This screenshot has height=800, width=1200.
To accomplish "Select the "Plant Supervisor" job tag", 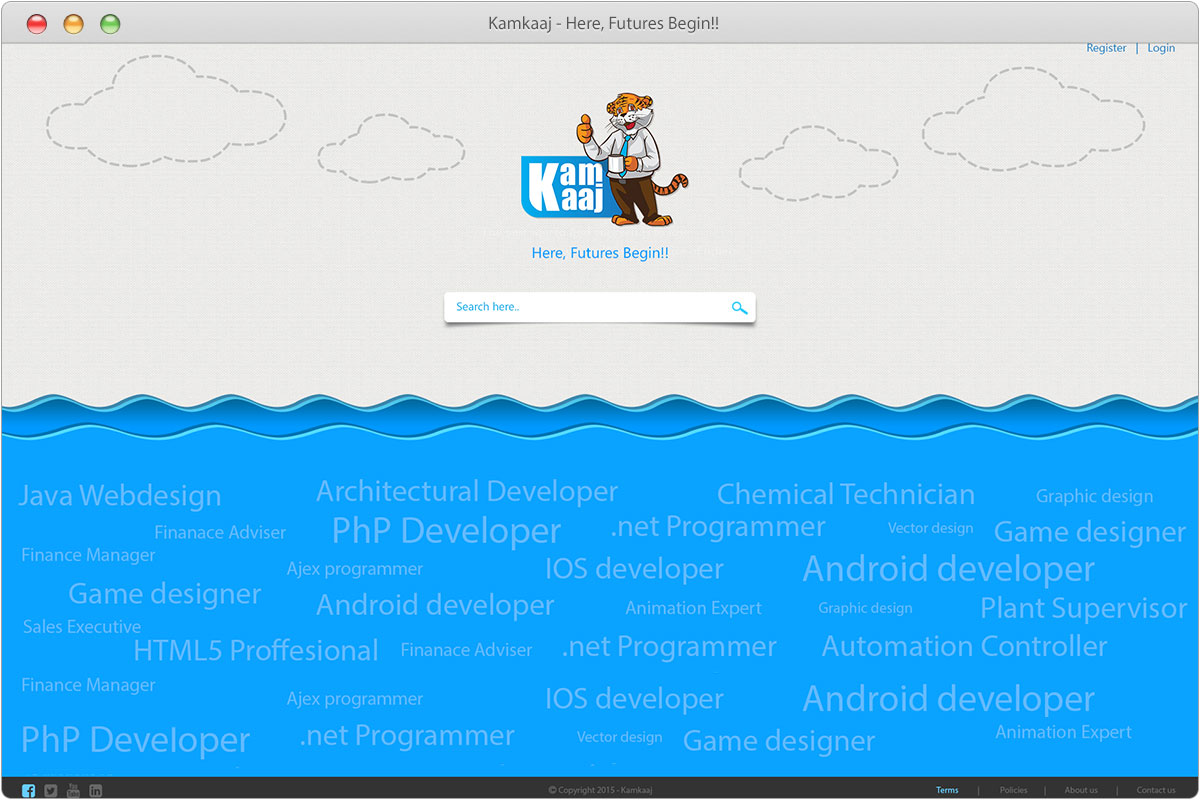I will click(x=1084, y=608).
